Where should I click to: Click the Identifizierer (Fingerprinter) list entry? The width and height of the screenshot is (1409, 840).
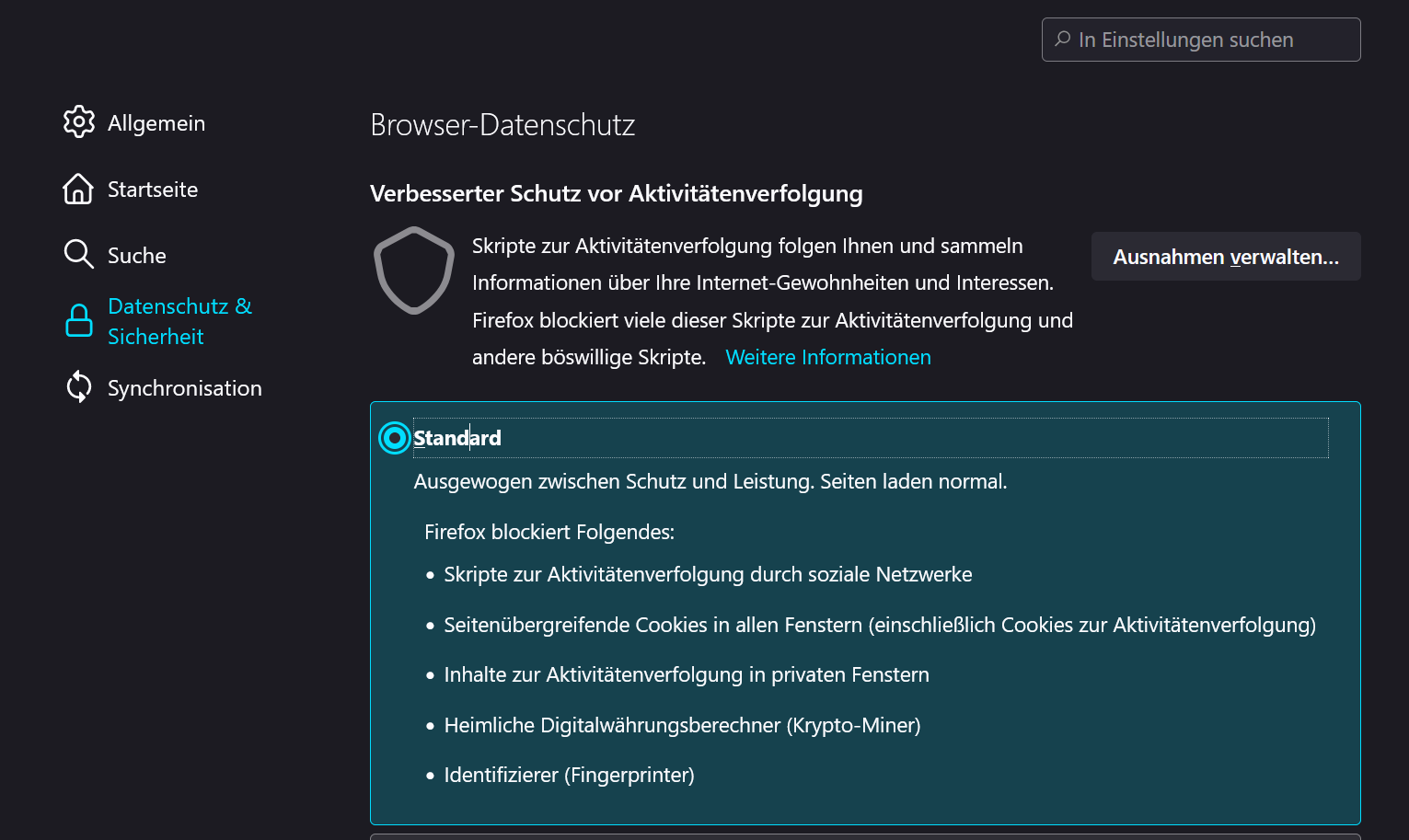(569, 776)
